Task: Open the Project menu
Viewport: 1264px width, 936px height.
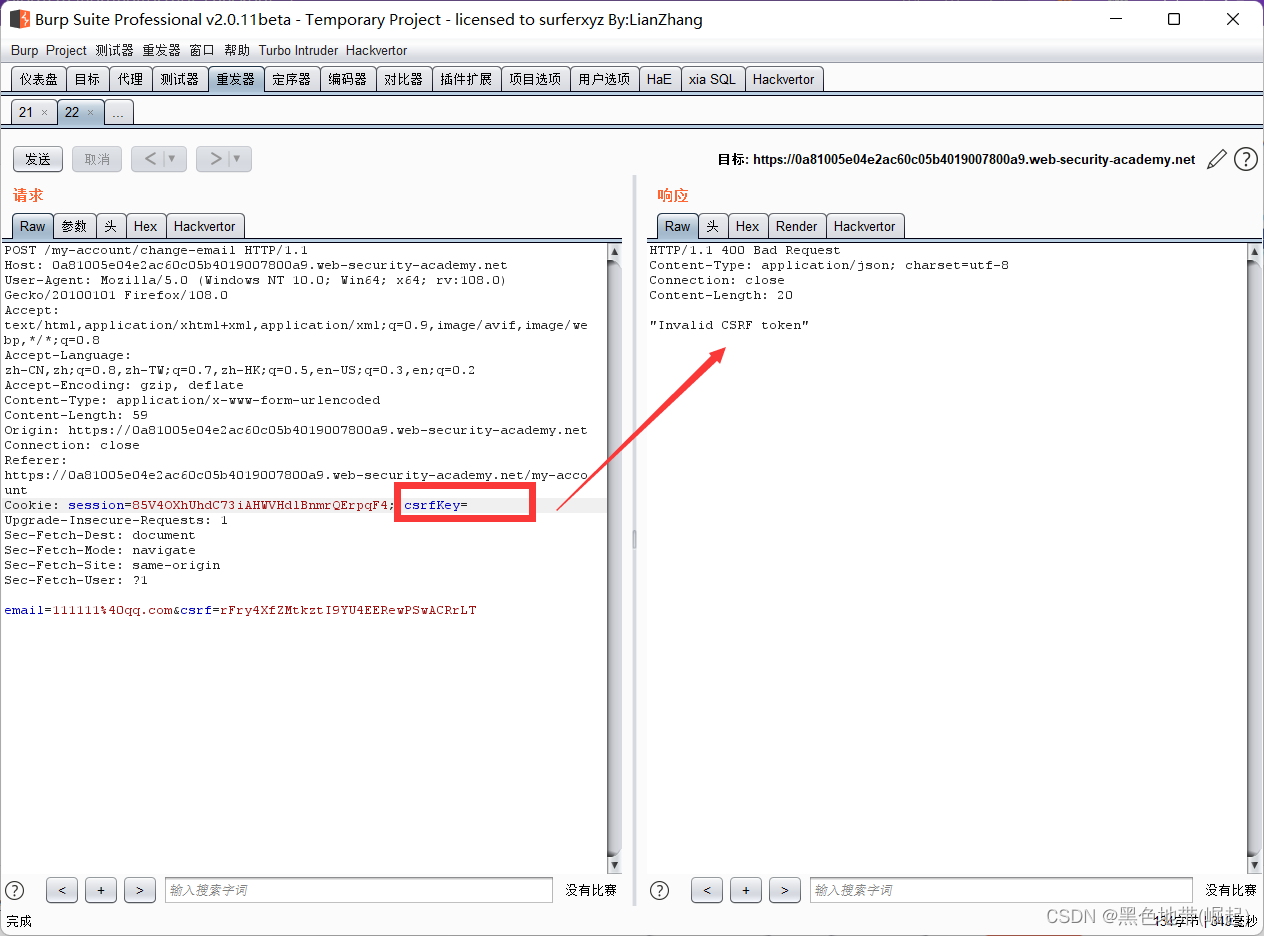Action: (x=66, y=50)
